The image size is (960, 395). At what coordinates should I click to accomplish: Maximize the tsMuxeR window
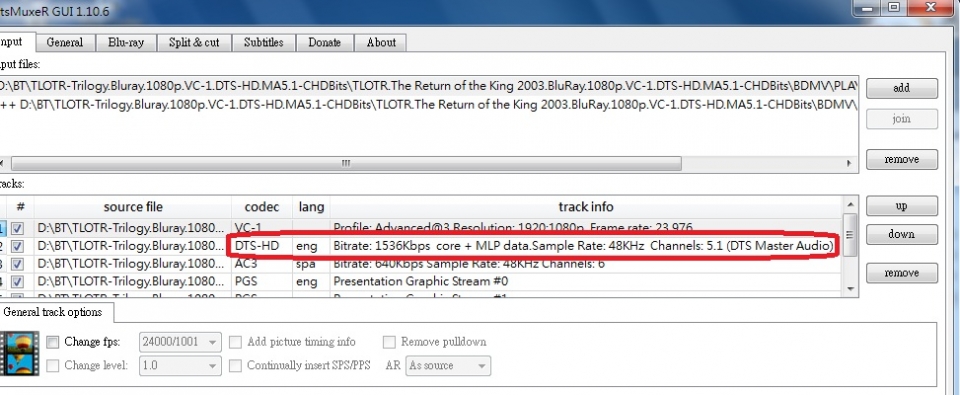(894, 7)
